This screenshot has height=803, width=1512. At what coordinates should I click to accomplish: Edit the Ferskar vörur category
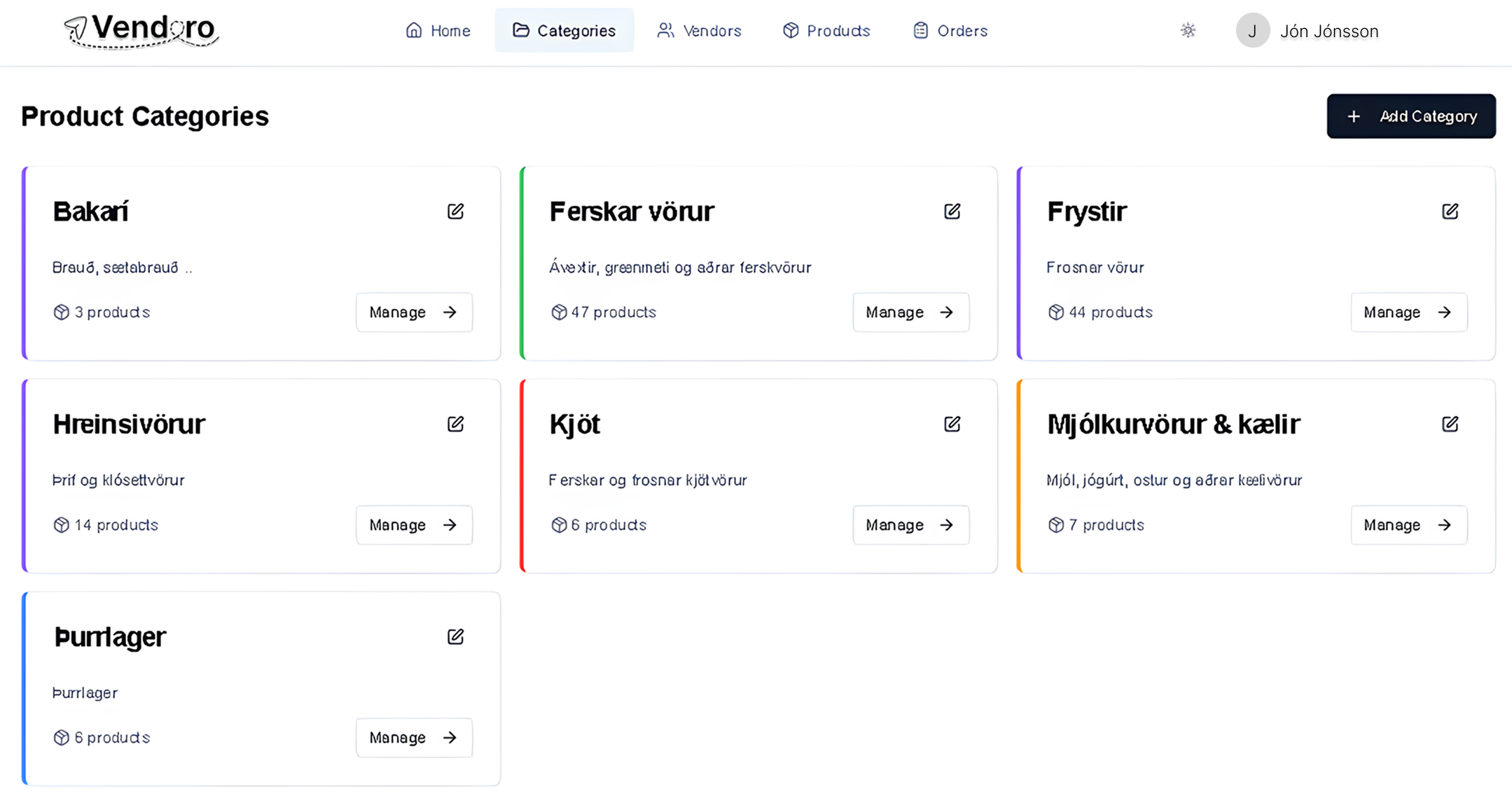[952, 211]
